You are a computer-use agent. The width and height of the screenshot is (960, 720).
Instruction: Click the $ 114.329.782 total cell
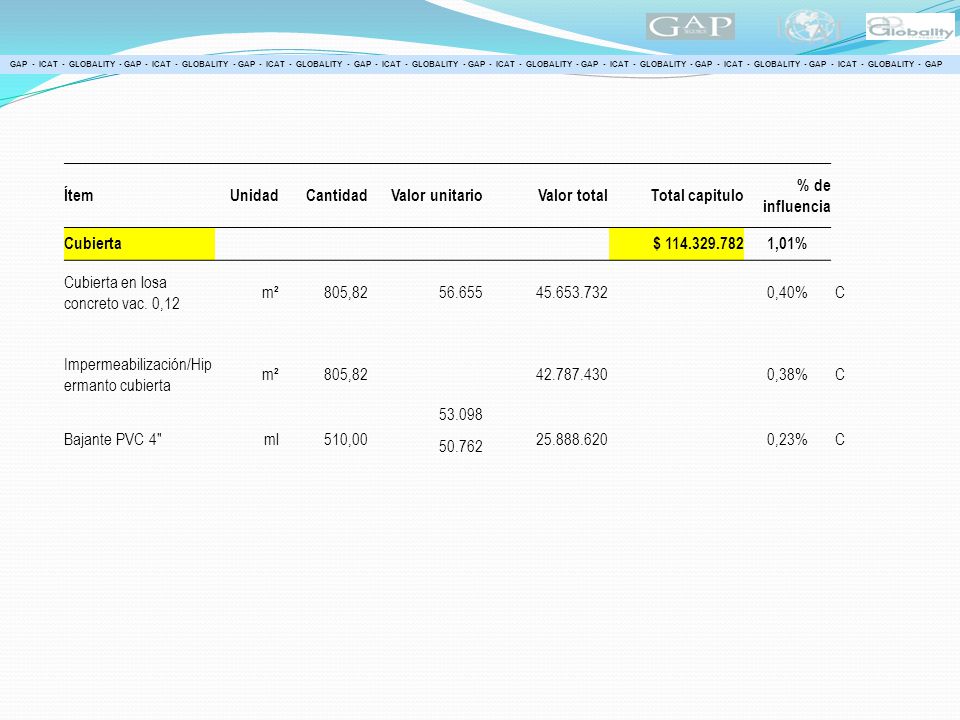click(677, 244)
